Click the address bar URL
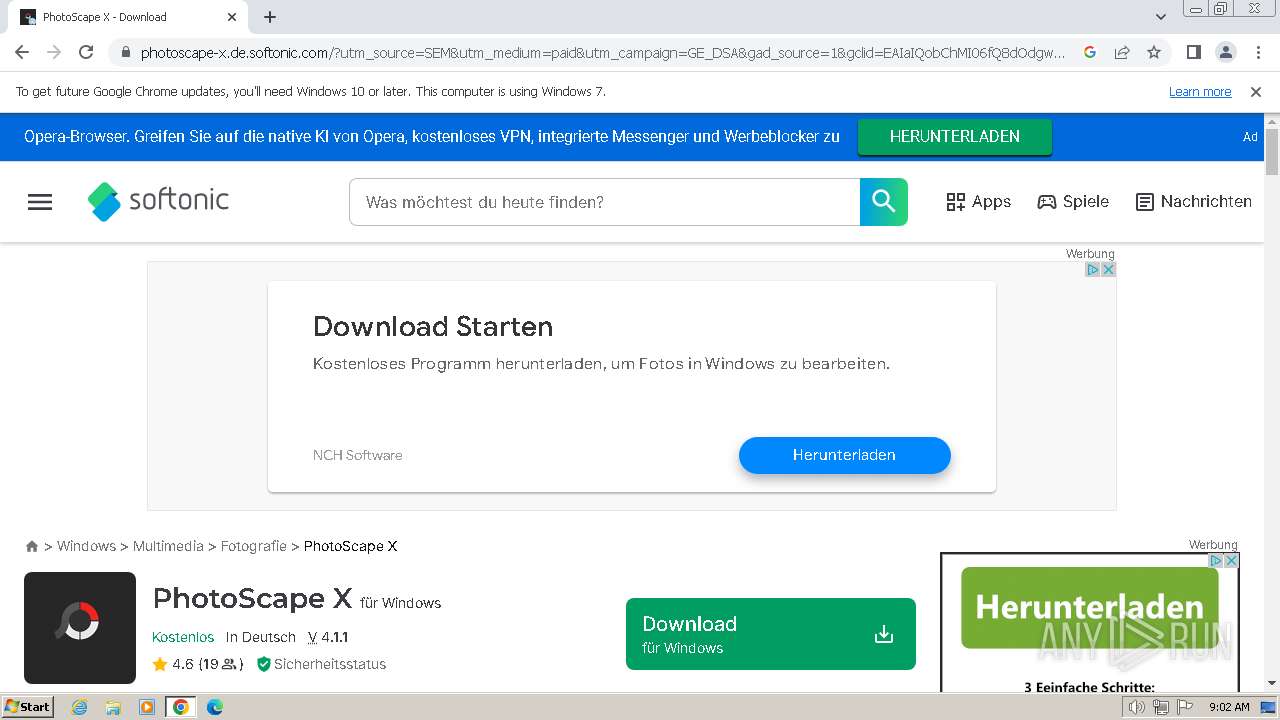Image resolution: width=1280 pixels, height=720 pixels. pyautogui.click(x=603, y=53)
